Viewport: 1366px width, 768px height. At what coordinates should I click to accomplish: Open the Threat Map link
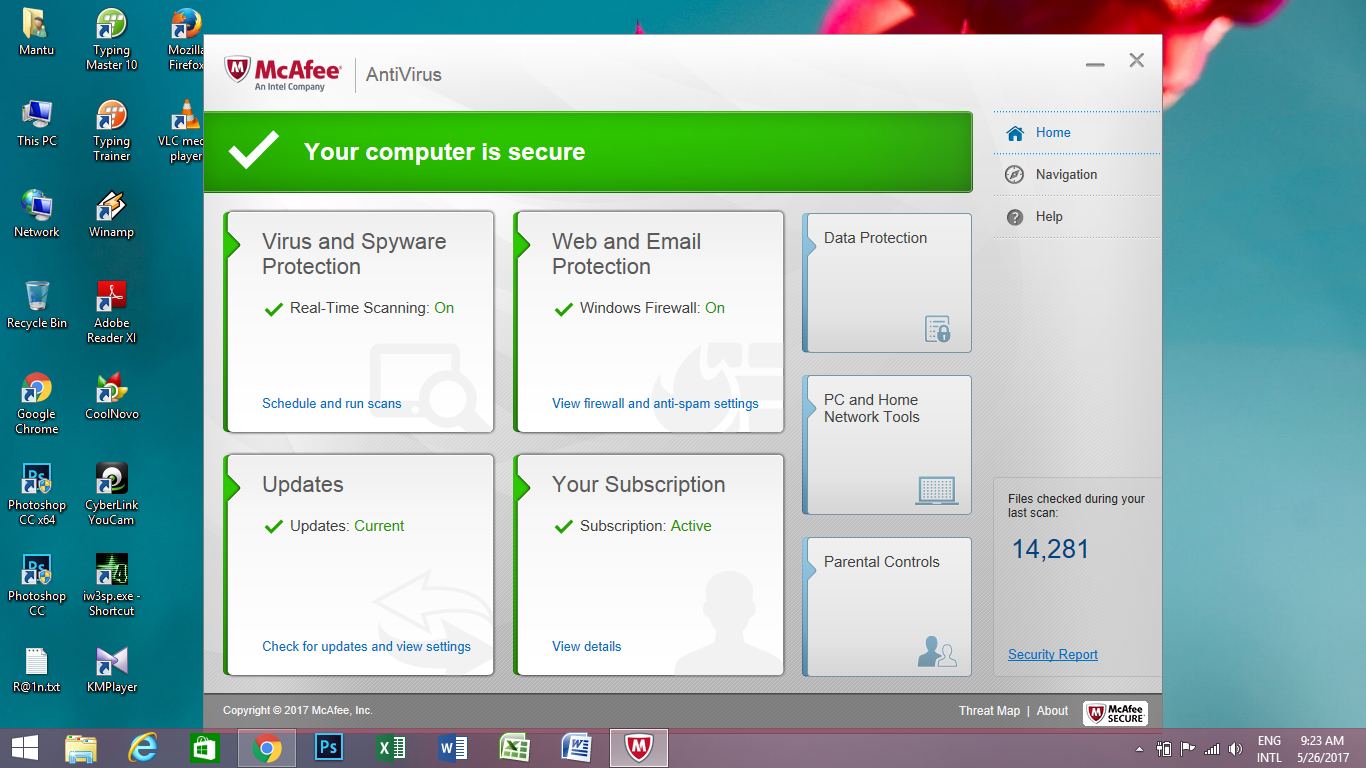tap(989, 711)
